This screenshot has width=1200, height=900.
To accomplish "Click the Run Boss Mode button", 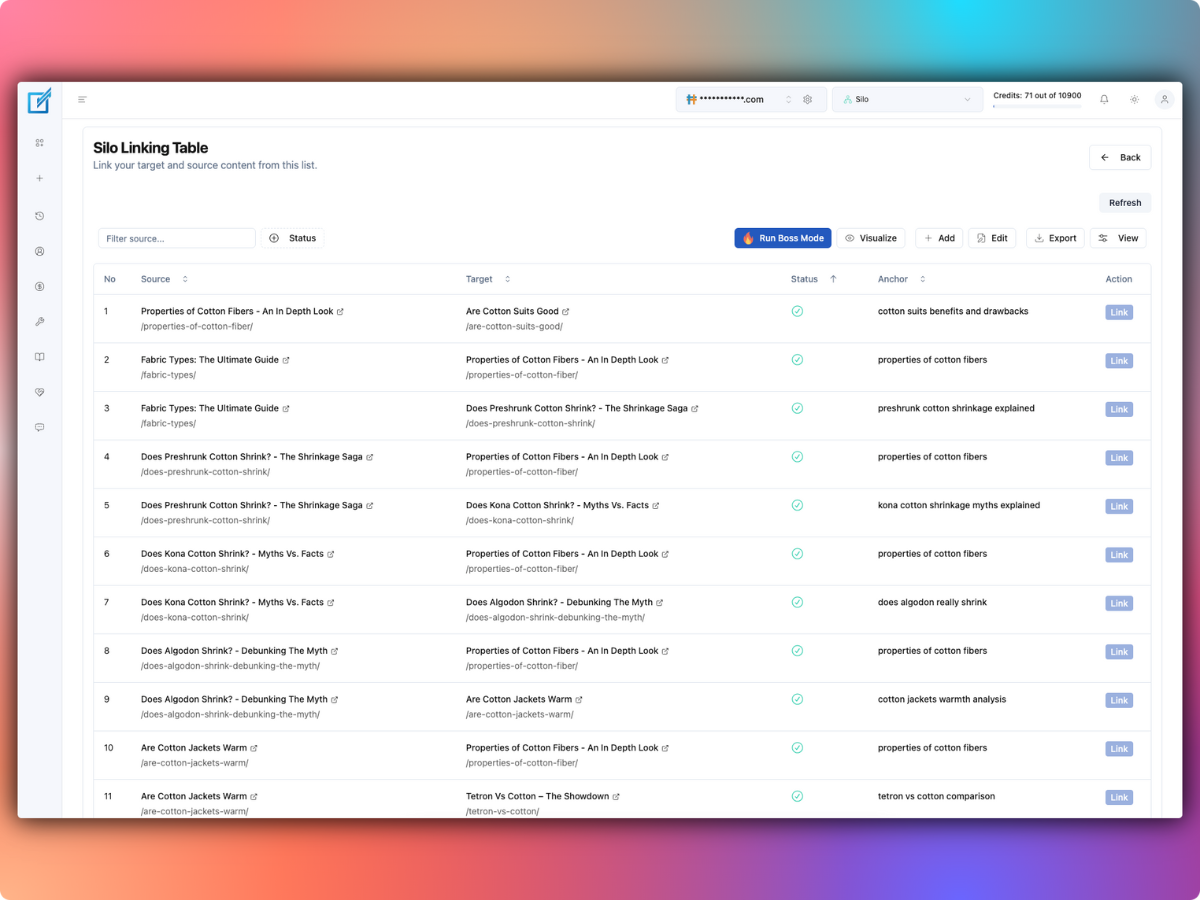I will 783,238.
